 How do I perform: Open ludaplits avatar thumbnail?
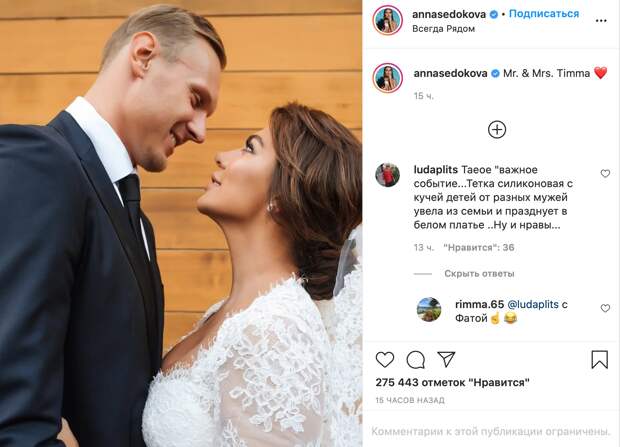387,174
